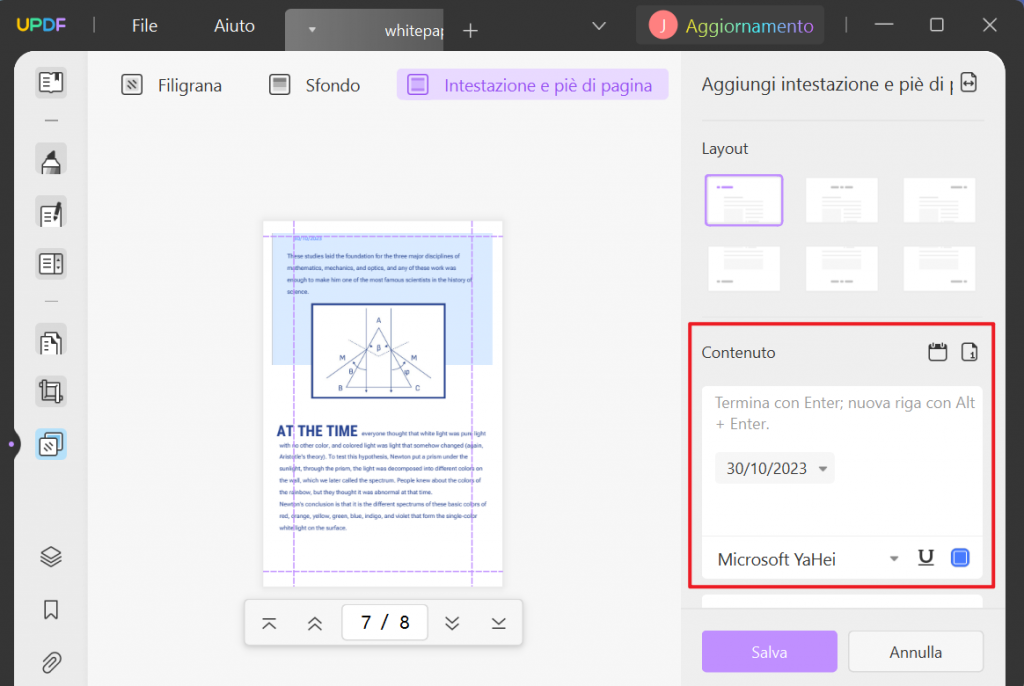The width and height of the screenshot is (1024, 686).
Task: Open the header text color swatch
Action: (957, 558)
